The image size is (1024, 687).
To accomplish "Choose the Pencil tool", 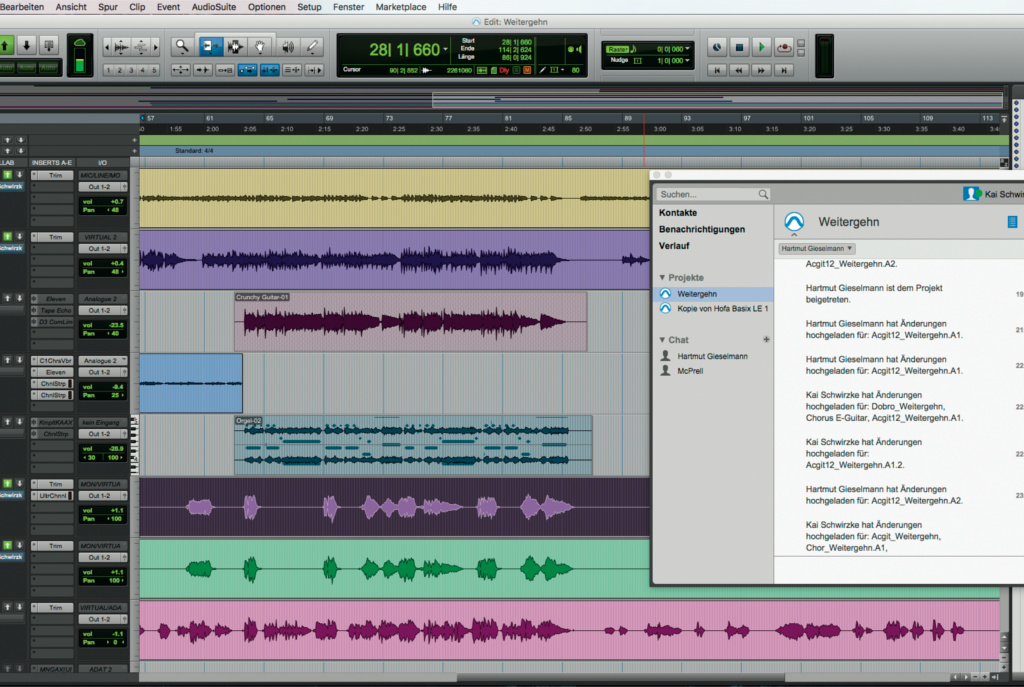I will (312, 46).
